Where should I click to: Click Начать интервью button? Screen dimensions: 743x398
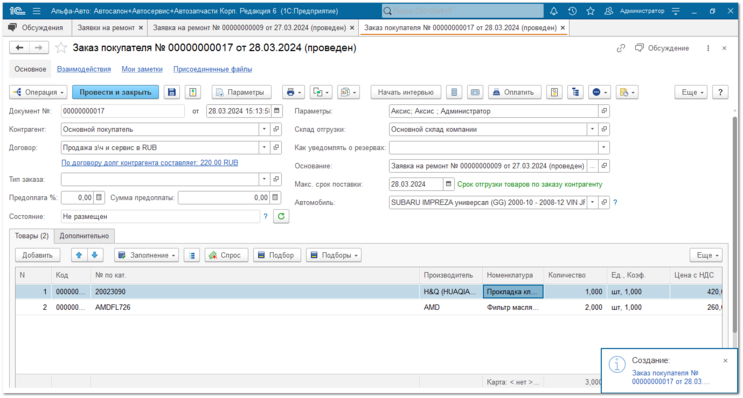tap(406, 92)
